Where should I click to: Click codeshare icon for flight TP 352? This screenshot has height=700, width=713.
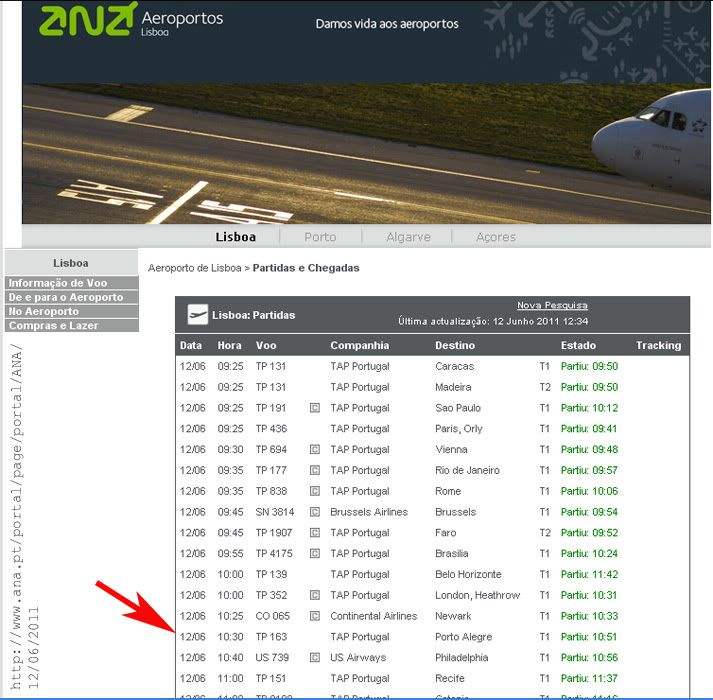click(315, 595)
